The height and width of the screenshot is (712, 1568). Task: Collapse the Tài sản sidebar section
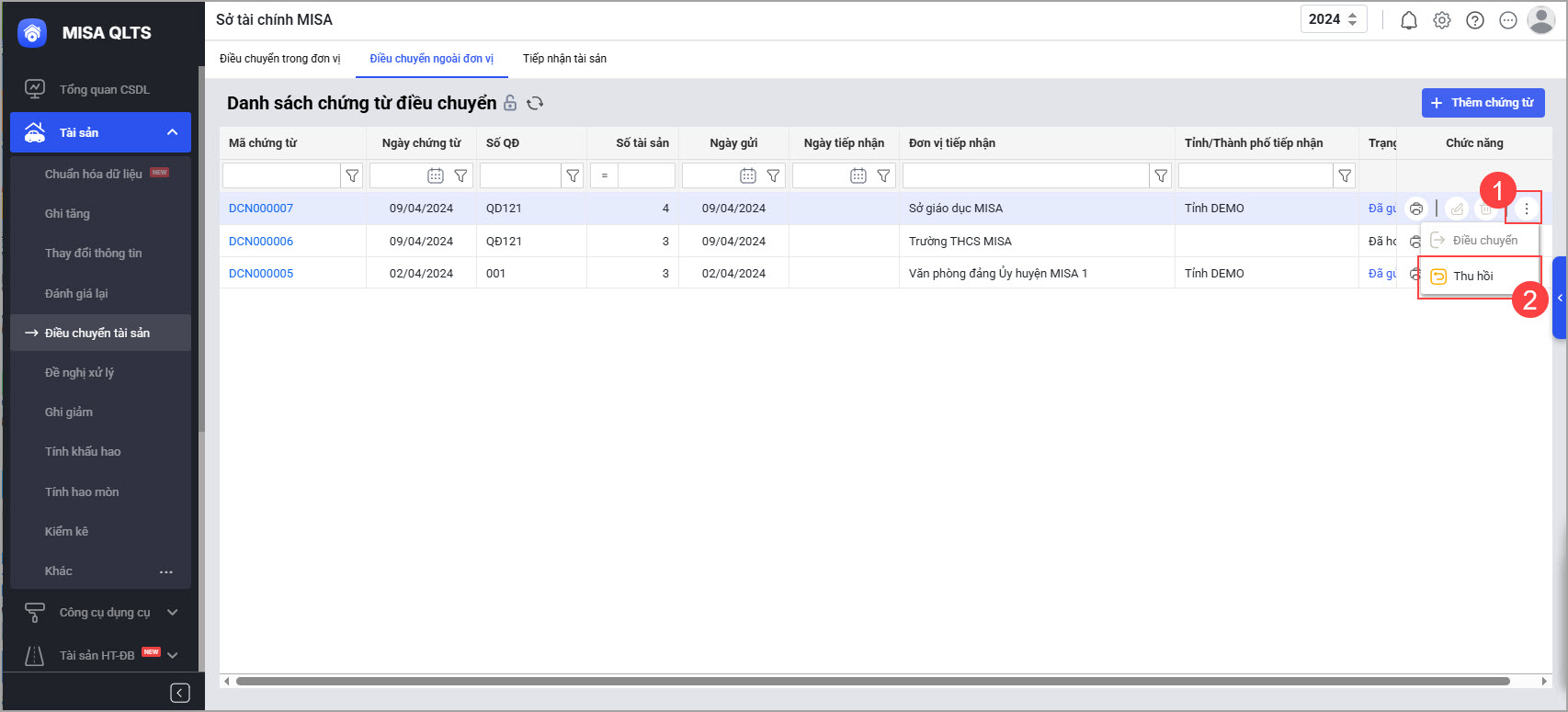[172, 132]
